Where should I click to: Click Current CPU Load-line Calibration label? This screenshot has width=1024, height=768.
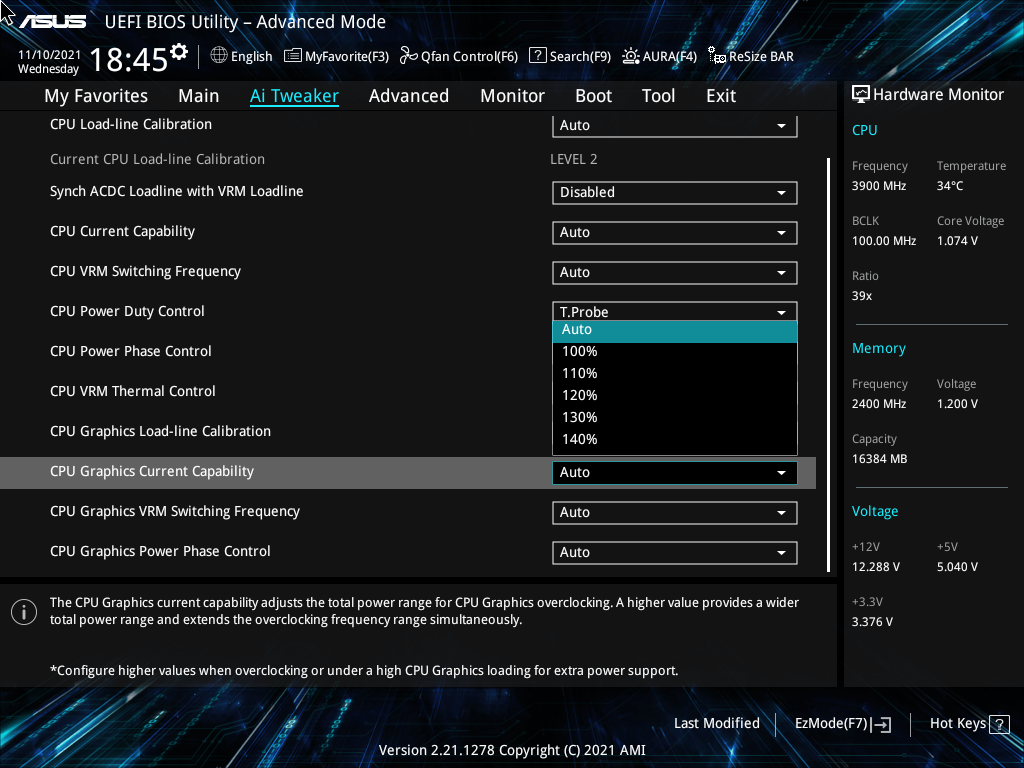click(x=157, y=159)
